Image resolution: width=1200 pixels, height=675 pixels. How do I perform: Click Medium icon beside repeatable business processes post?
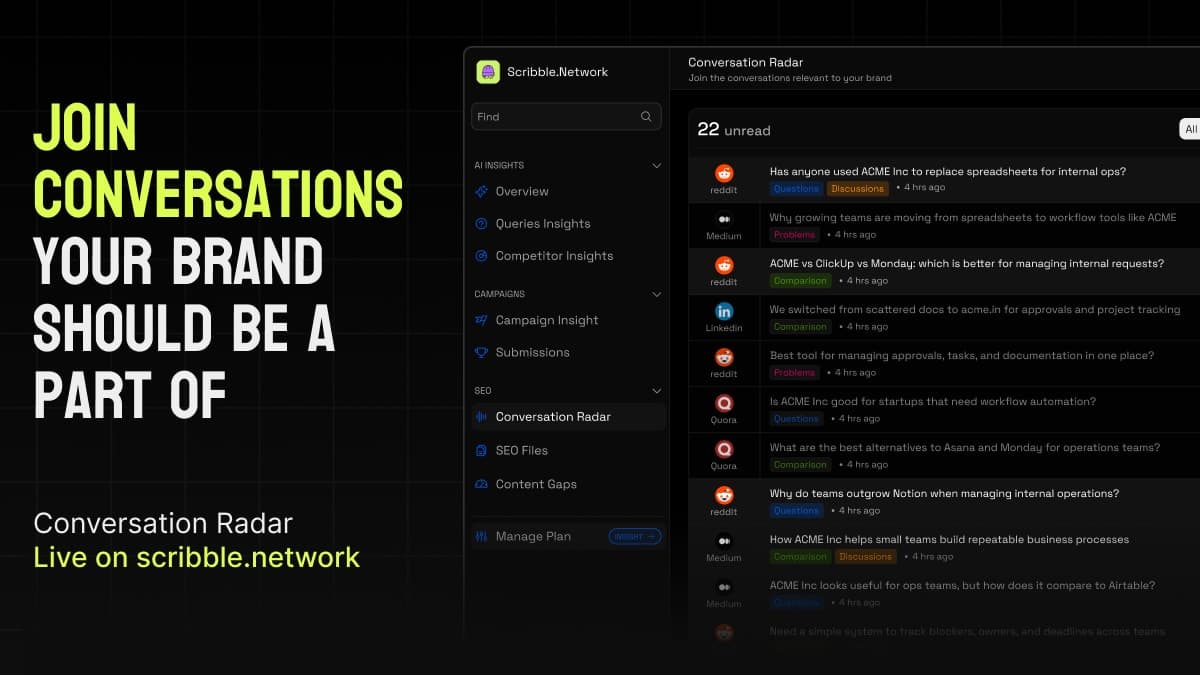pyautogui.click(x=724, y=541)
